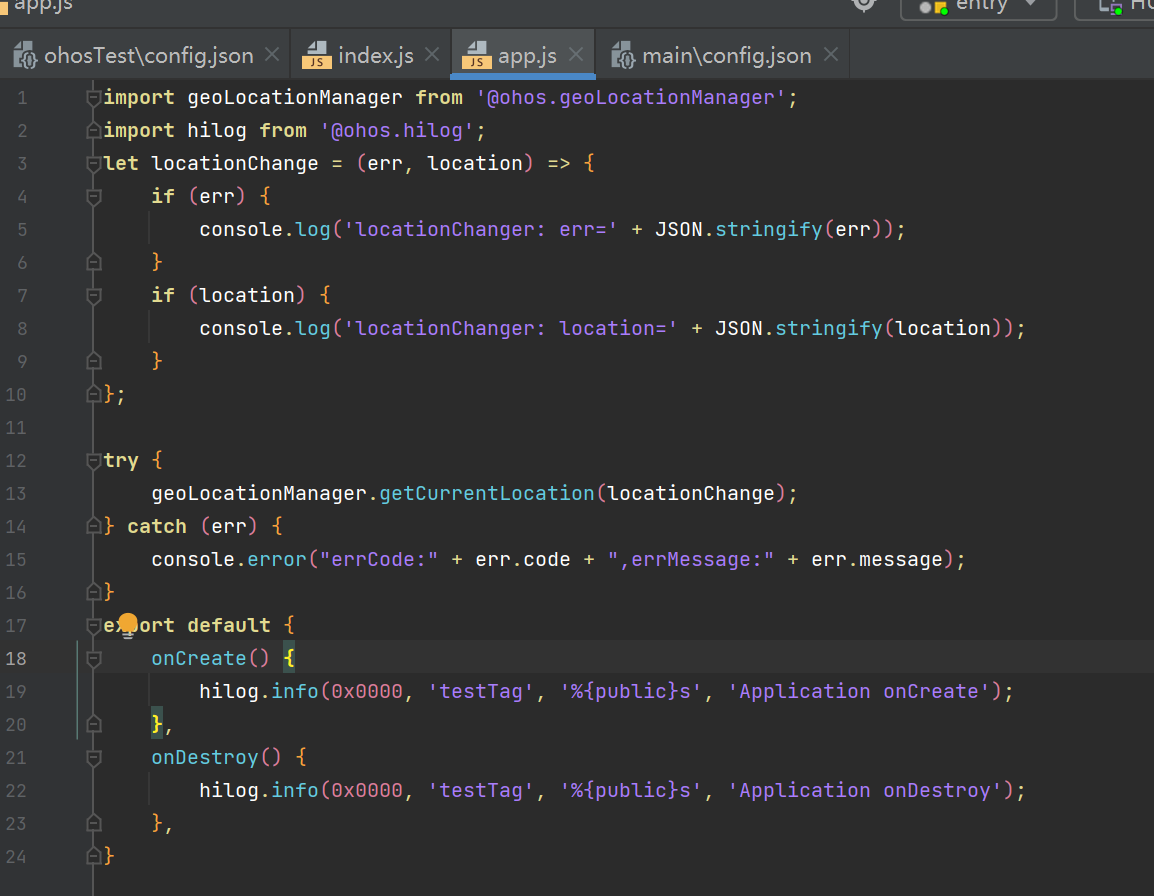Collapse the imports block at line 1
The image size is (1154, 896).
93,97
